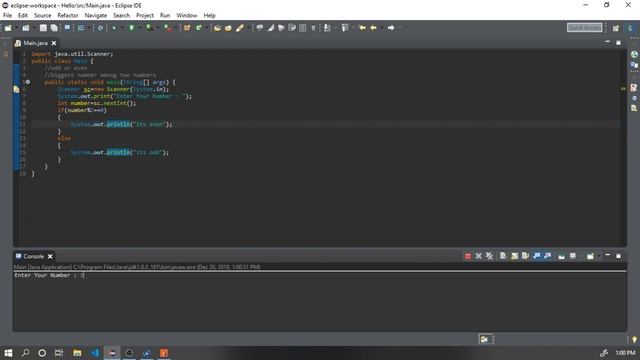Open the Help menu
Screen dimensions: 640x360
coord(209,16)
